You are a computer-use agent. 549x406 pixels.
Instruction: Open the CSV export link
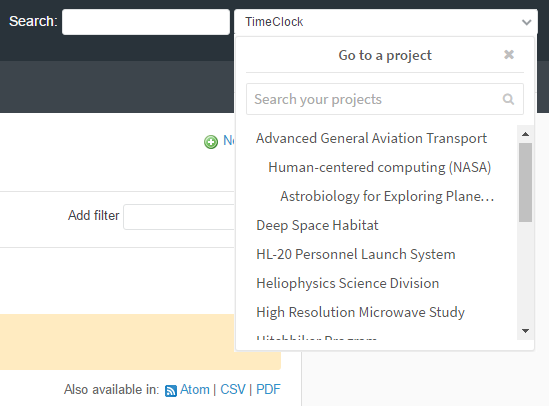233,389
